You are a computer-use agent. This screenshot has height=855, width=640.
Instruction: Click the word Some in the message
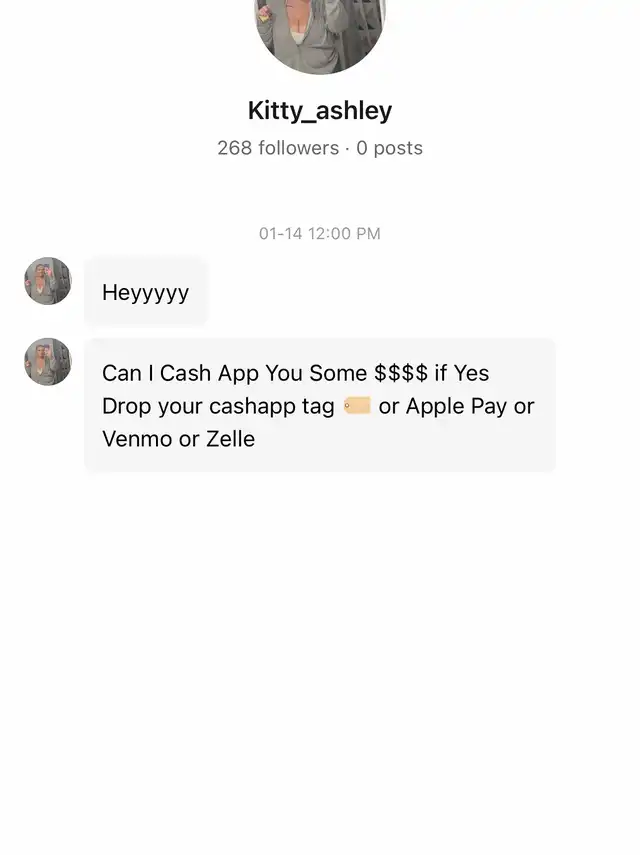(338, 373)
